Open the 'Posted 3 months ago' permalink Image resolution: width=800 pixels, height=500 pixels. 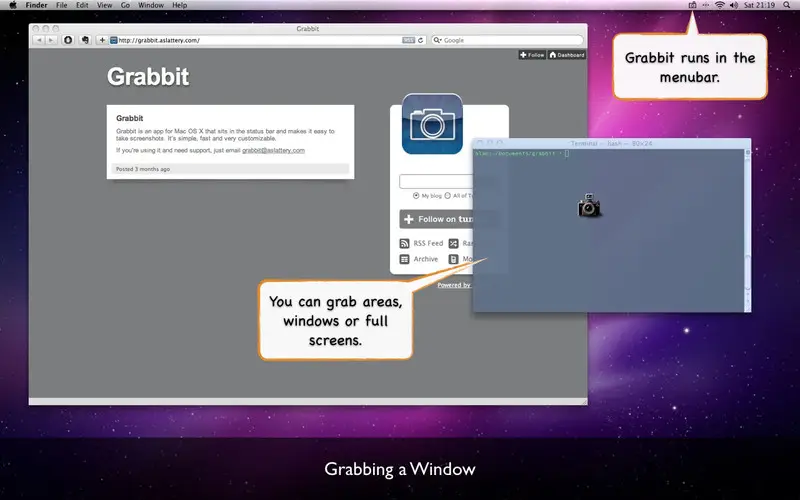(x=143, y=169)
